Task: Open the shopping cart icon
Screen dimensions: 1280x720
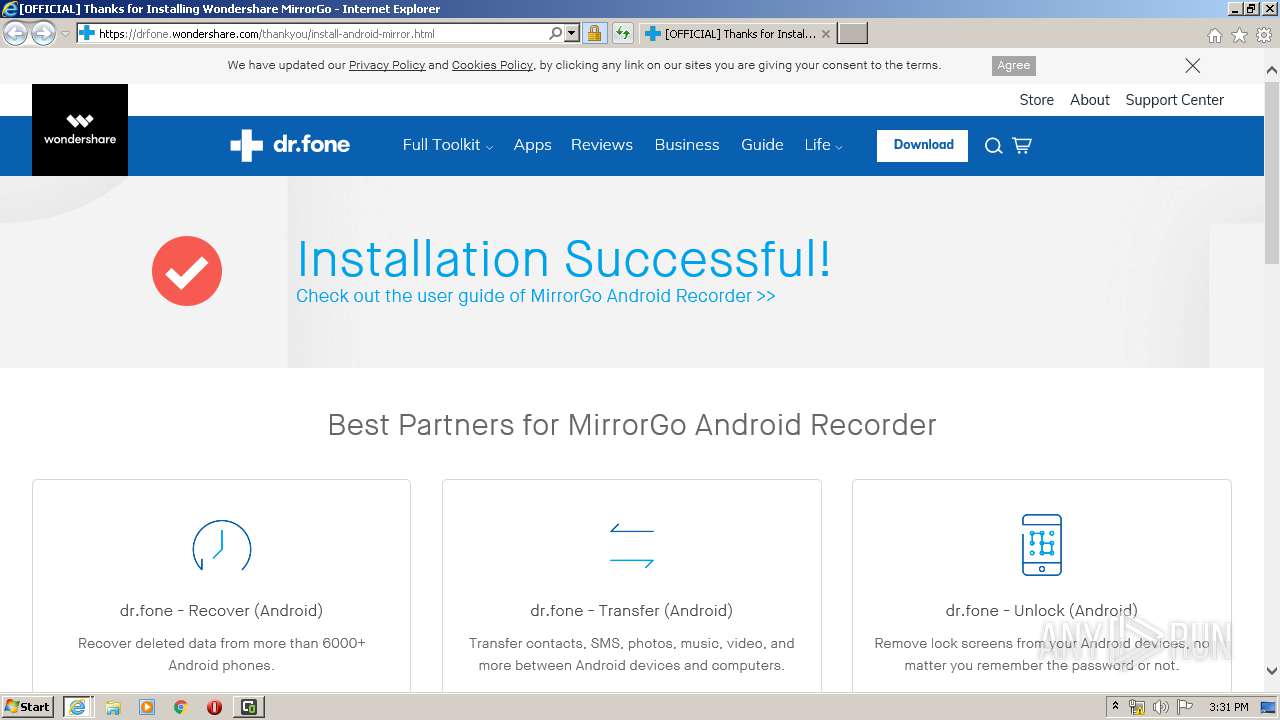Action: 1022,146
